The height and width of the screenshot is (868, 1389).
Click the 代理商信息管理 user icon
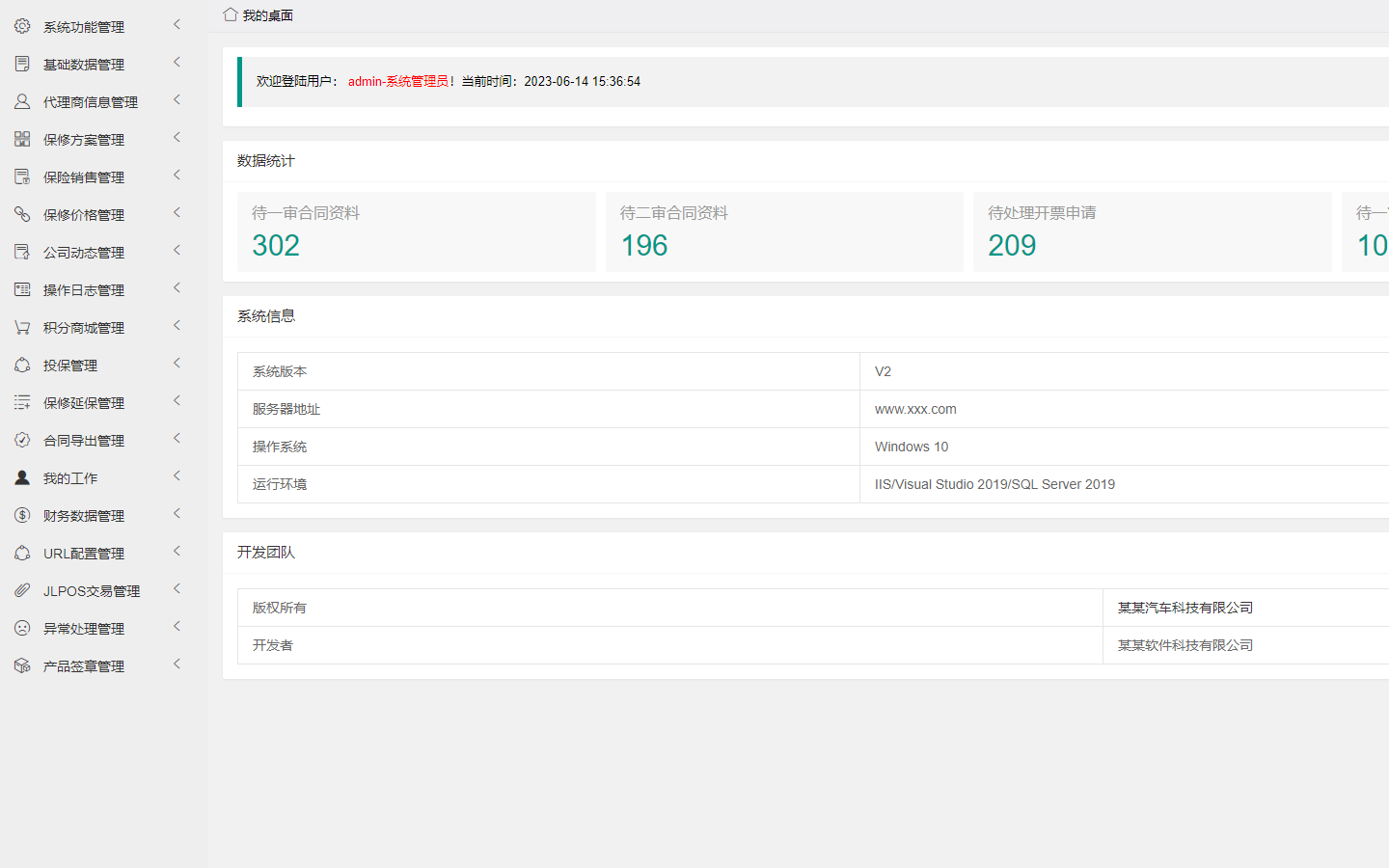pos(22,101)
